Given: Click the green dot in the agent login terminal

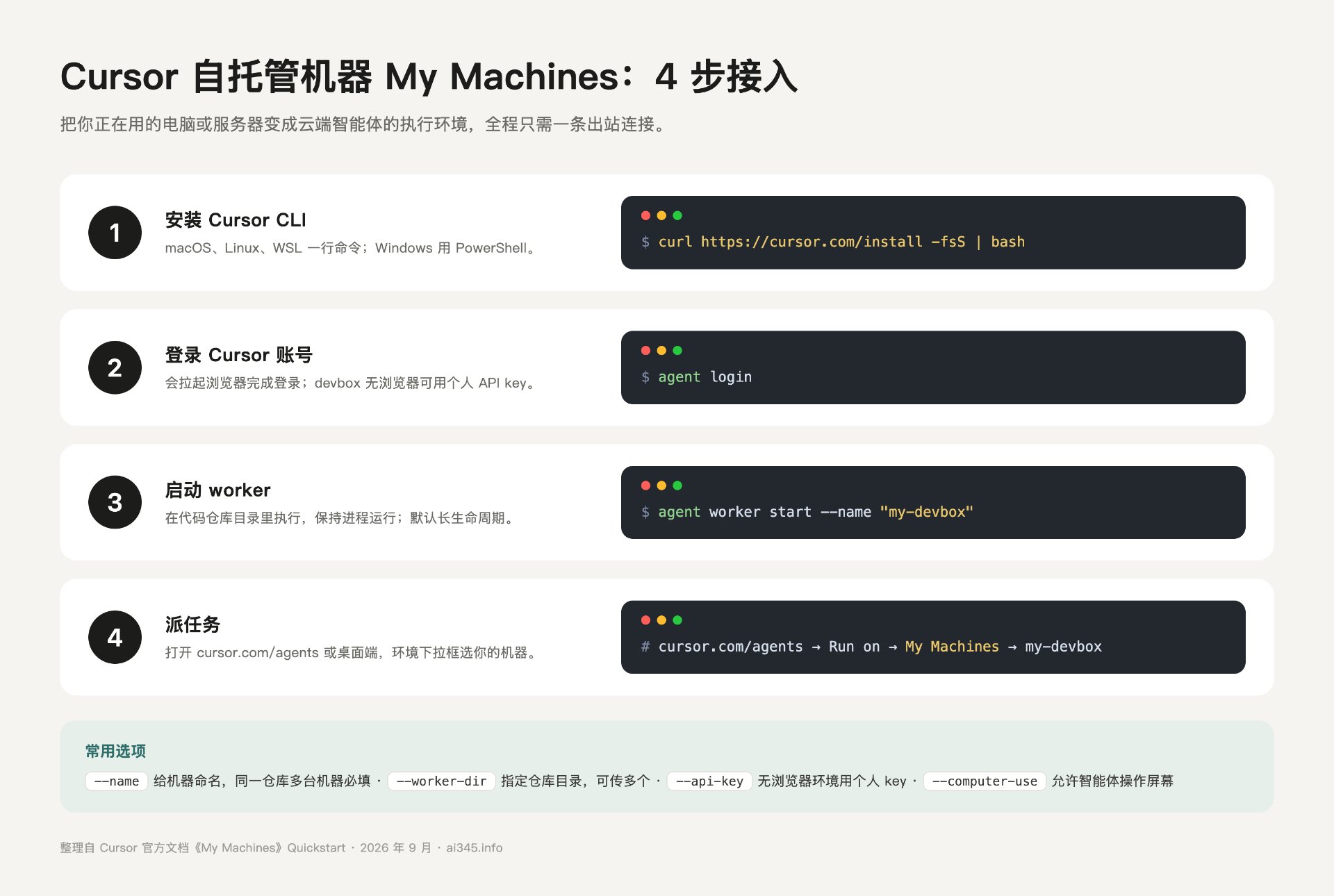Looking at the screenshot, I should (677, 350).
